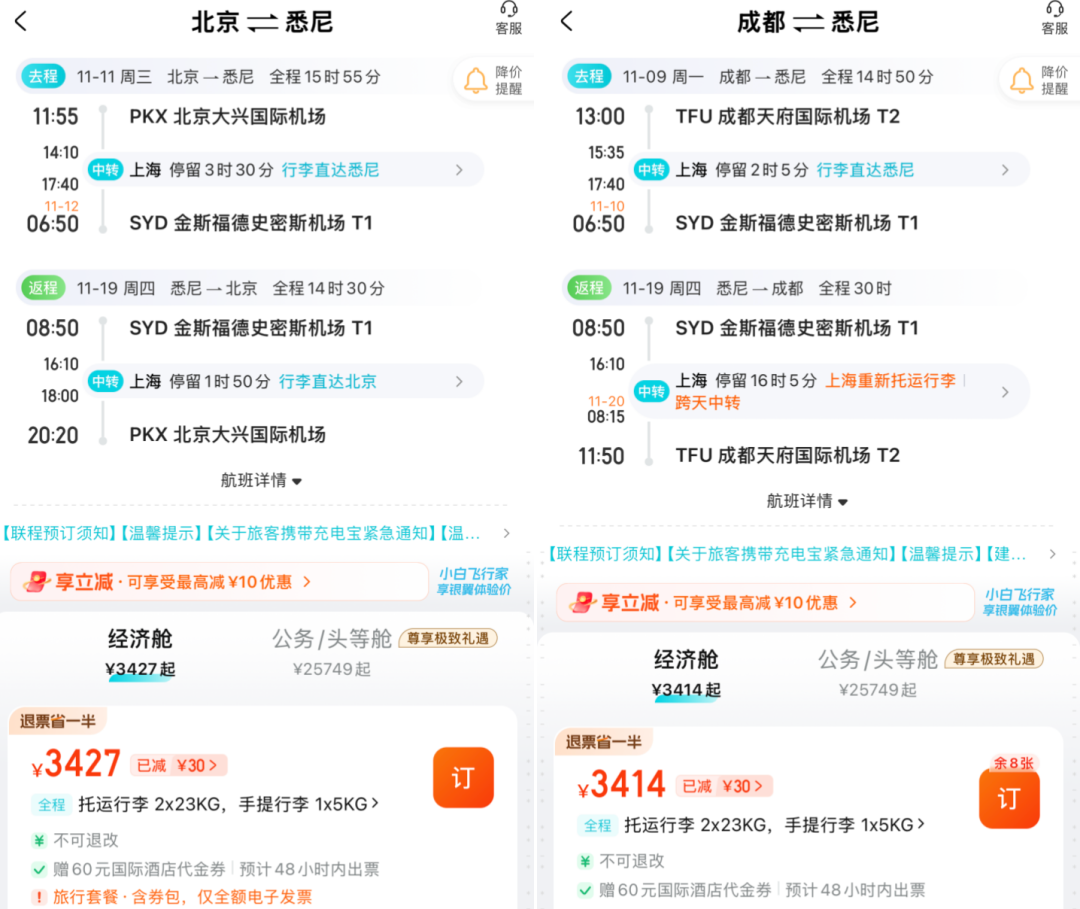Expand transfer details for 停留3时30分 in 上海

(459, 170)
